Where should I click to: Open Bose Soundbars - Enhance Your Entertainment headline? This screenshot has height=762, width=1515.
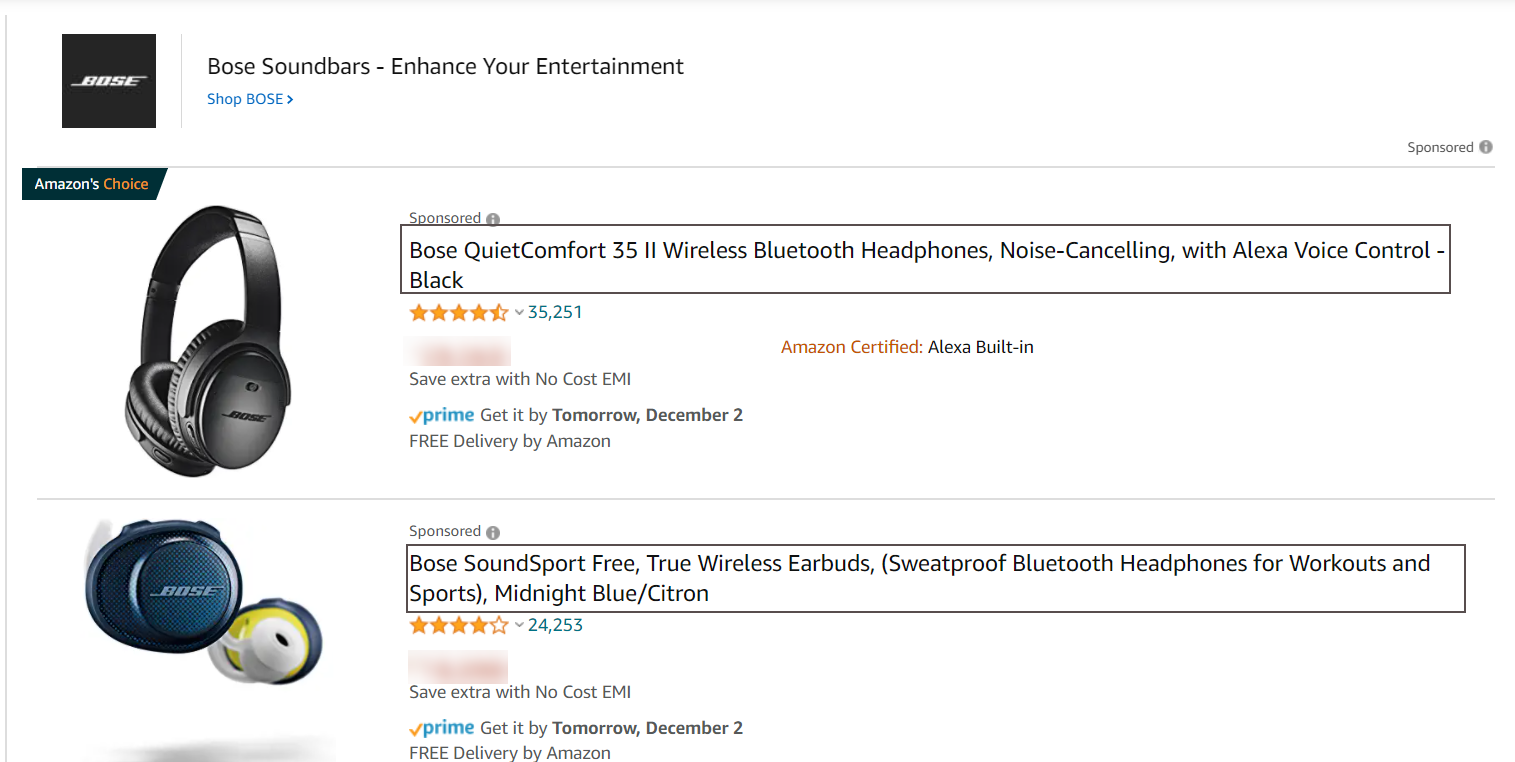tap(445, 66)
